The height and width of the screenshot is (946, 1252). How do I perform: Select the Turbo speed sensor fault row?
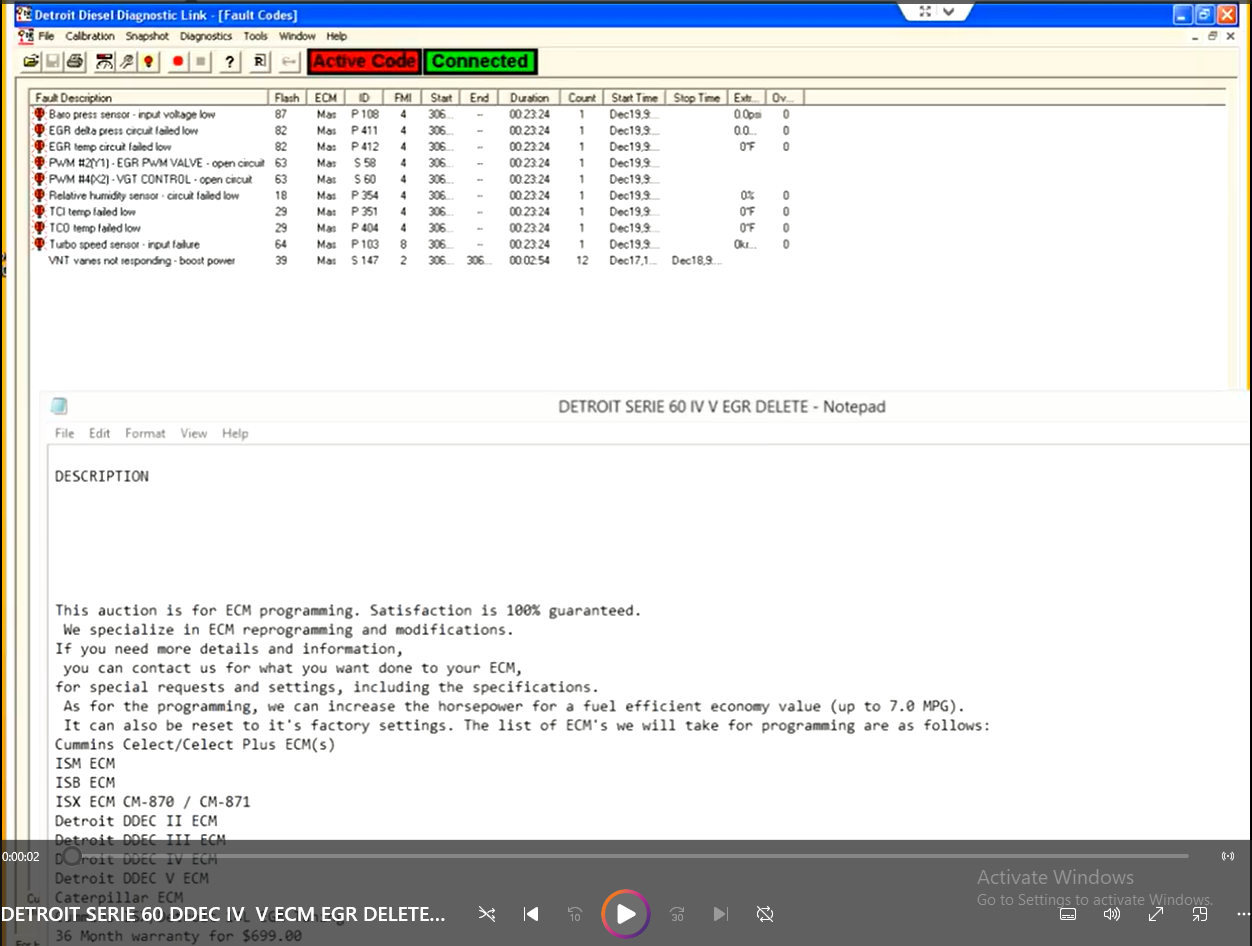pyautogui.click(x=124, y=244)
